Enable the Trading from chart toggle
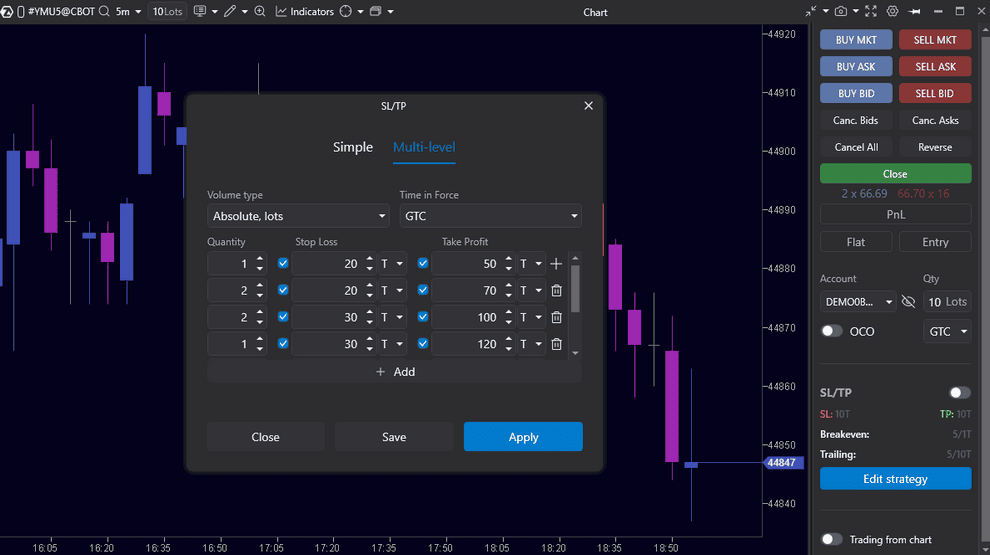 point(832,539)
